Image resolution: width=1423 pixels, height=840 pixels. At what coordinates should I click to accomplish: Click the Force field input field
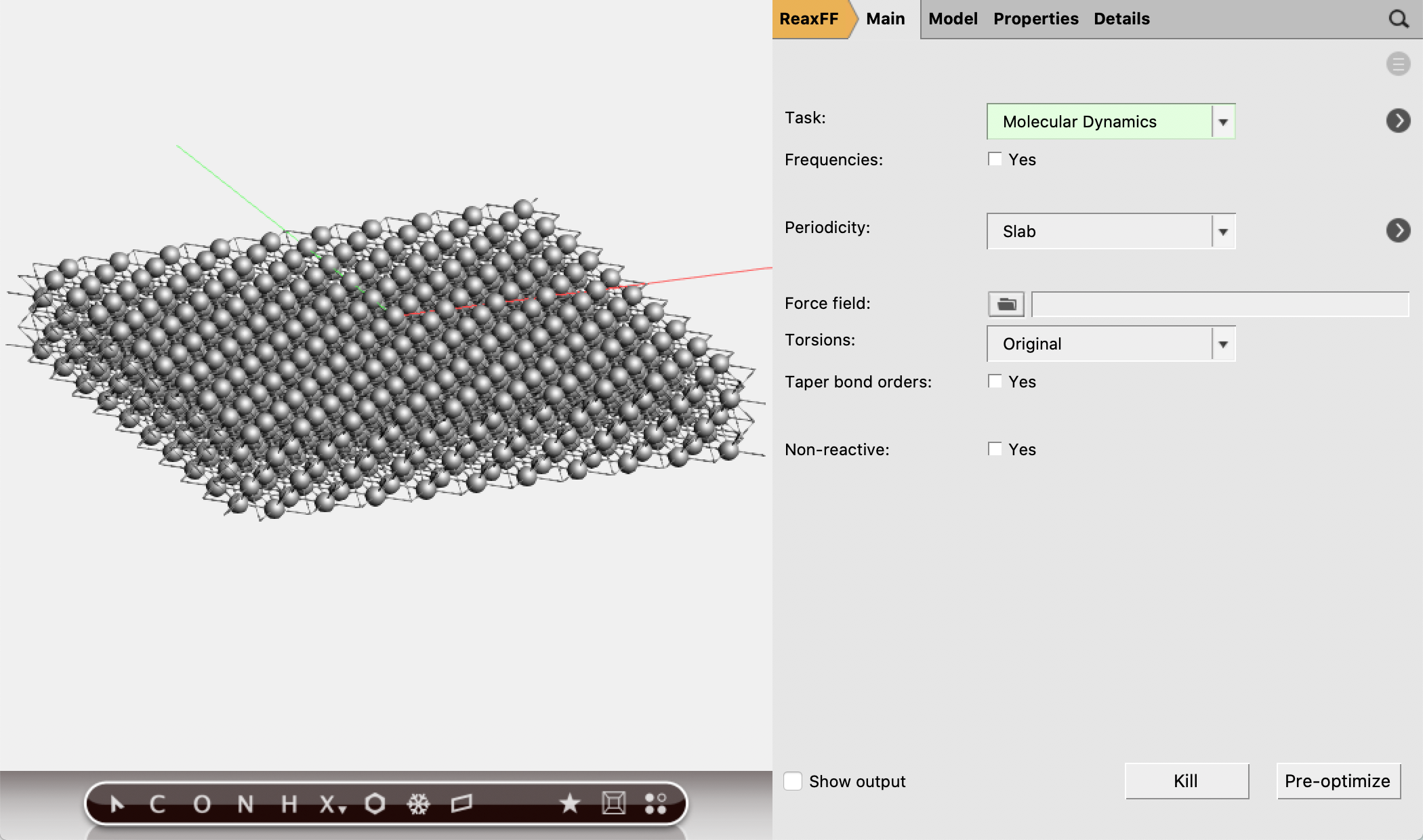tap(1220, 304)
